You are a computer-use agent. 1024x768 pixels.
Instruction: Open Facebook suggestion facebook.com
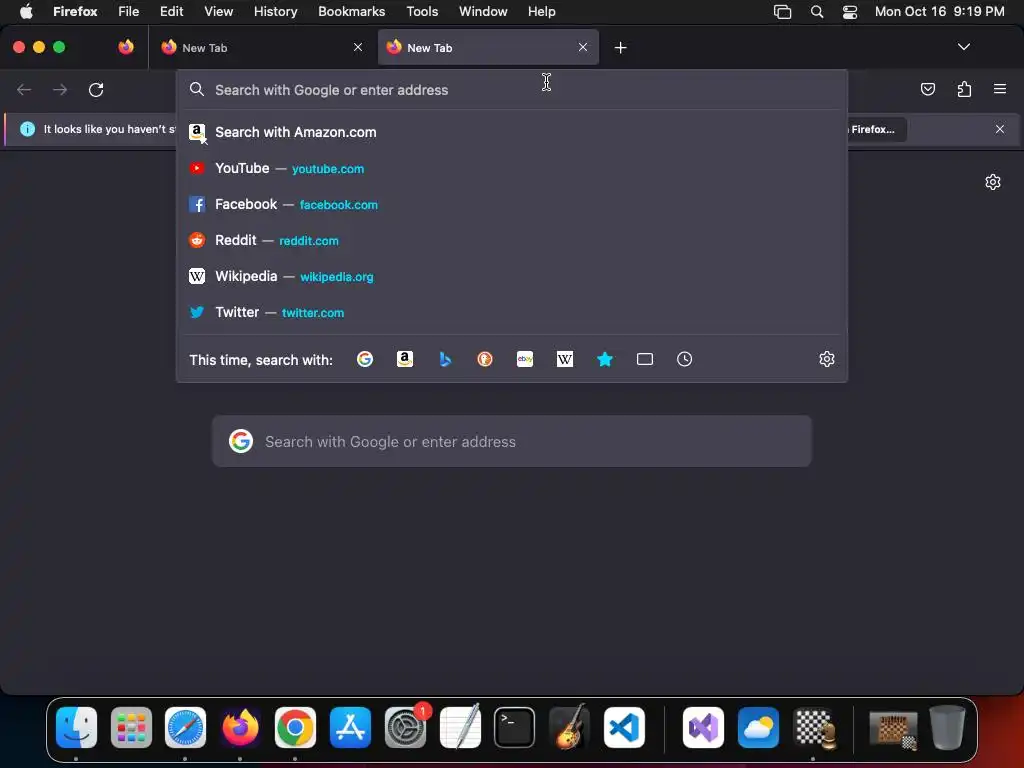(x=512, y=204)
